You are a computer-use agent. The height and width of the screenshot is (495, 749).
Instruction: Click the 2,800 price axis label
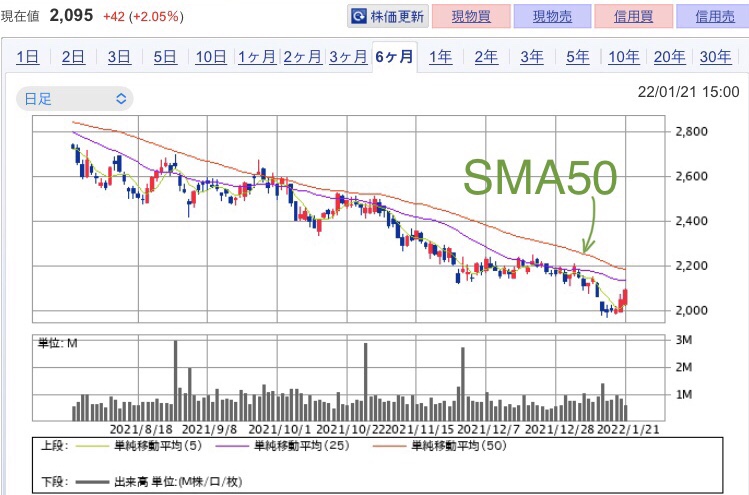(x=691, y=131)
